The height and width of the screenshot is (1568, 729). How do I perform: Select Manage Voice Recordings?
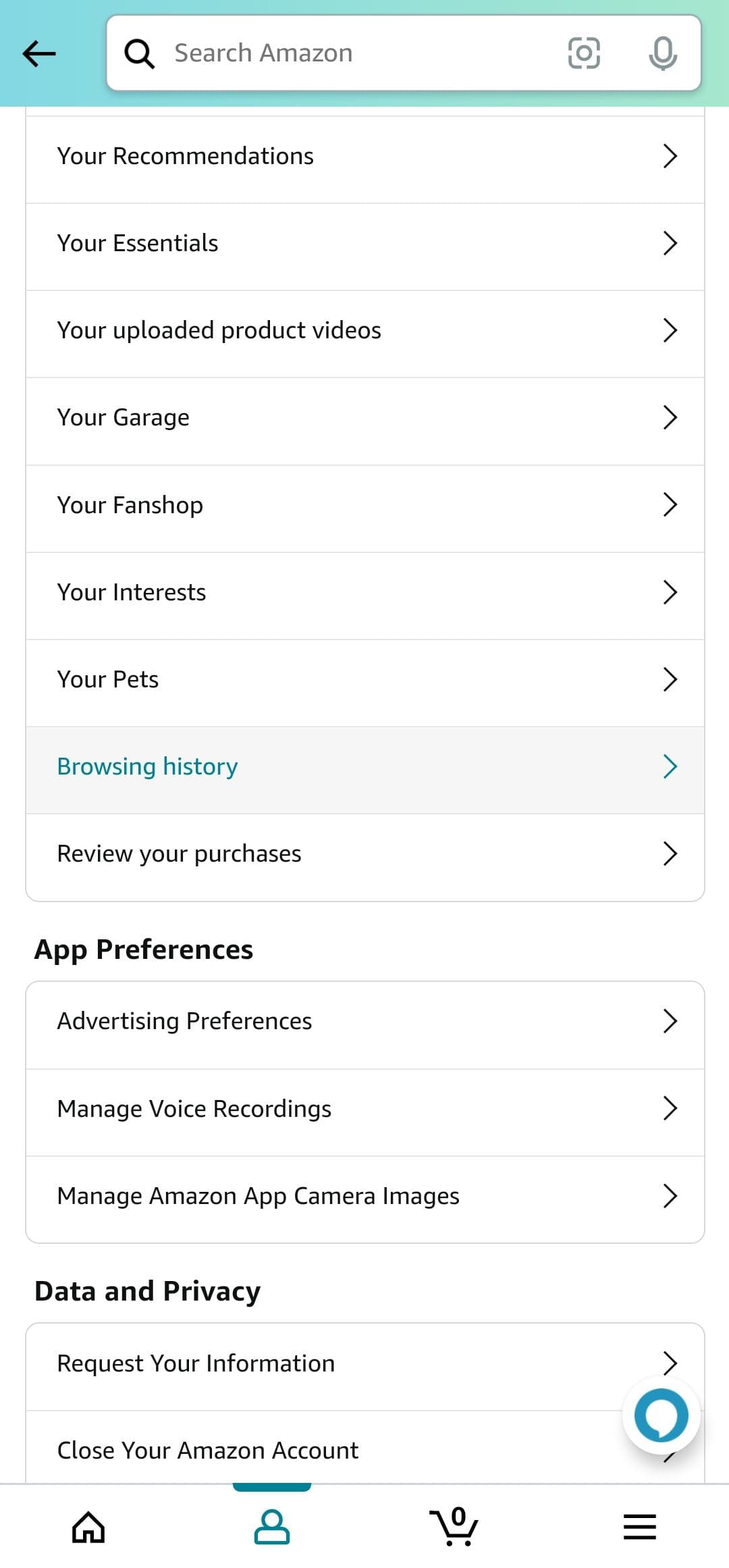(194, 1109)
